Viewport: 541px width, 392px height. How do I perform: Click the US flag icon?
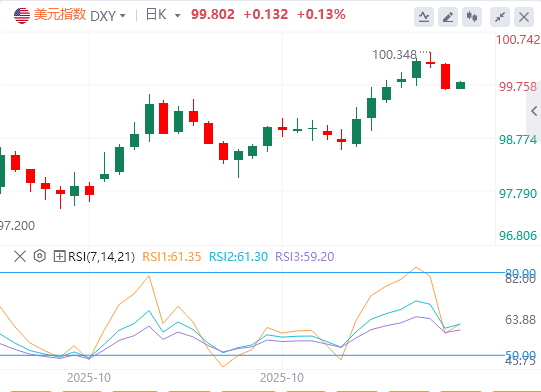coord(22,16)
